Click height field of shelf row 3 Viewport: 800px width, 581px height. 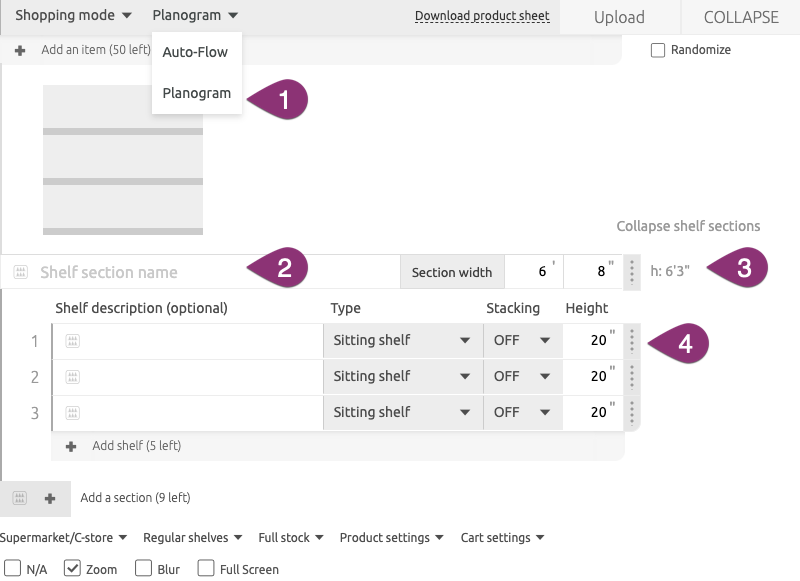593,412
